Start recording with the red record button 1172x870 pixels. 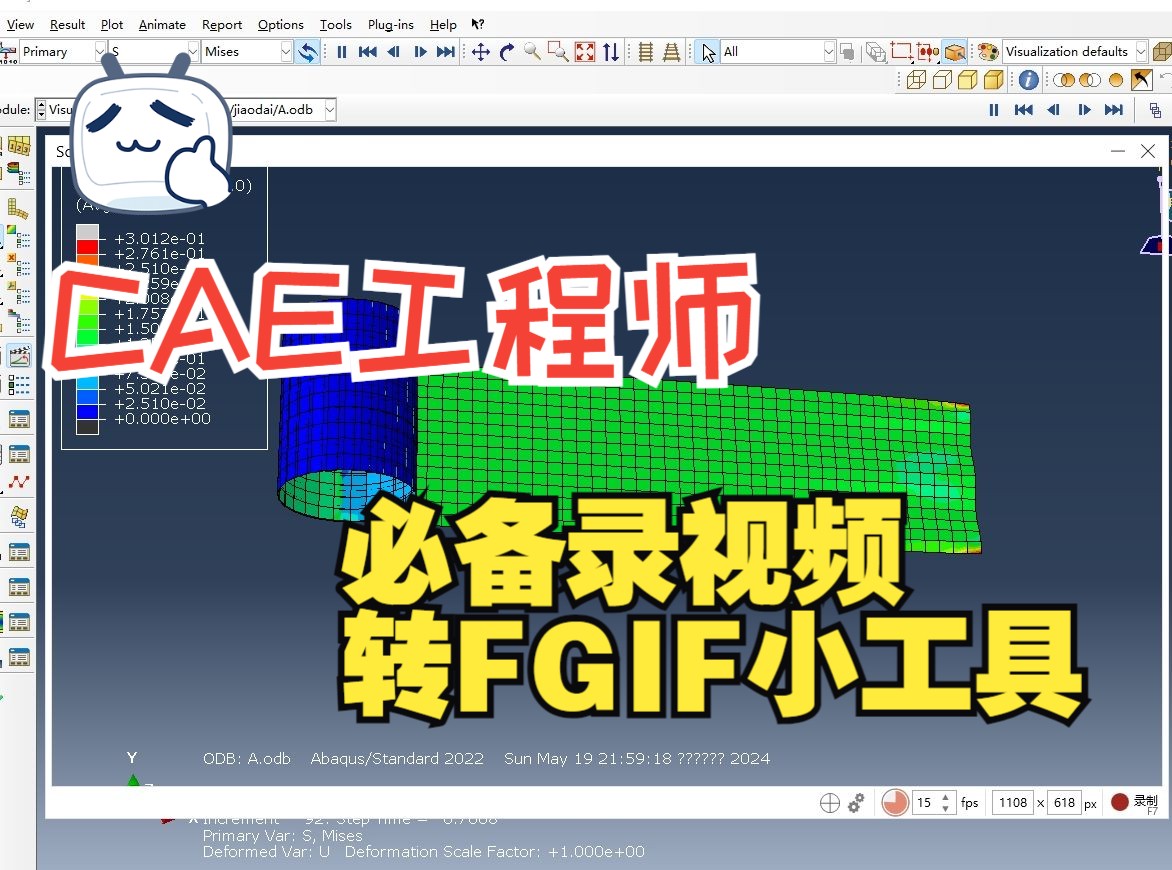point(1120,802)
